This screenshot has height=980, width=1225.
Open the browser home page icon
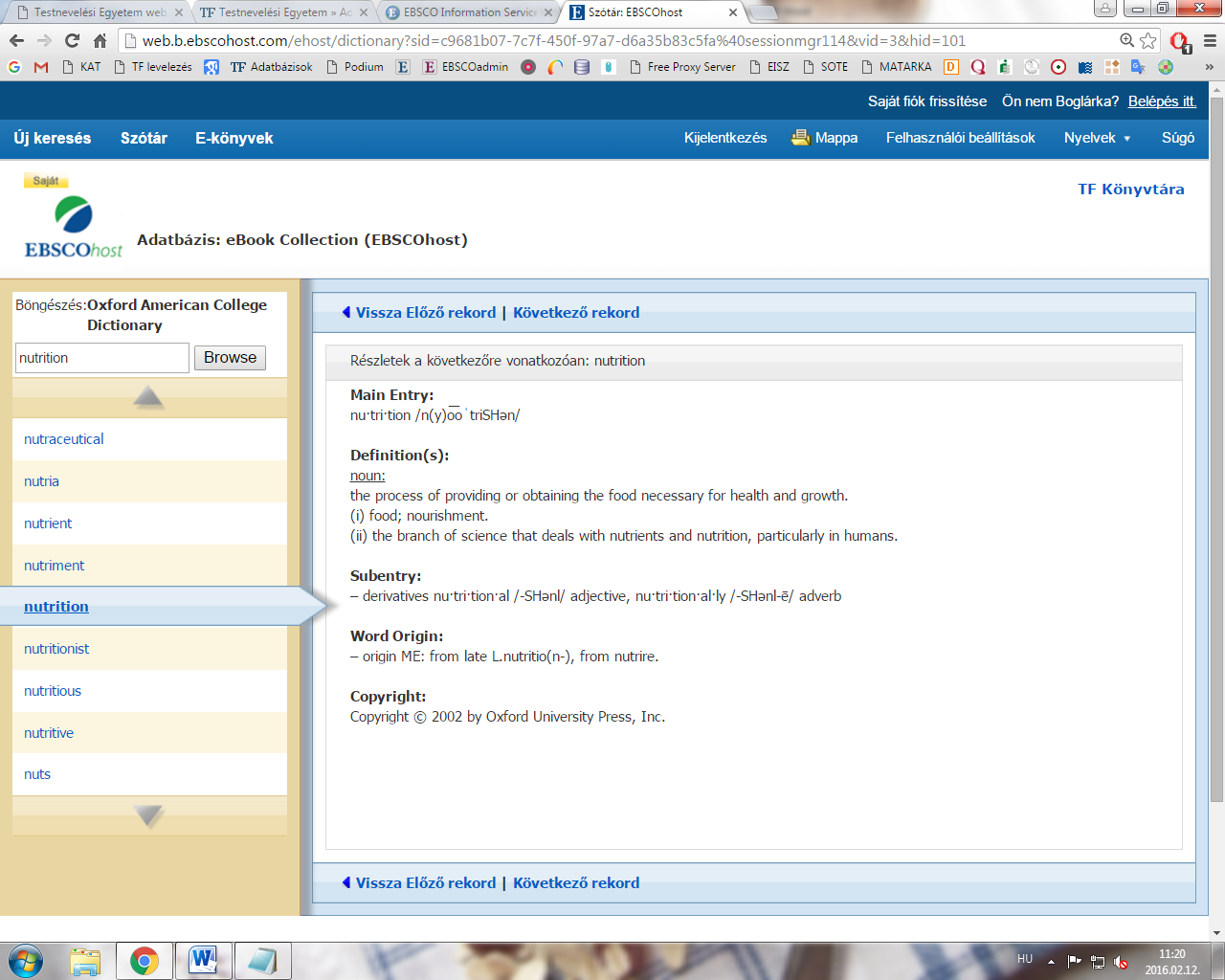100,40
